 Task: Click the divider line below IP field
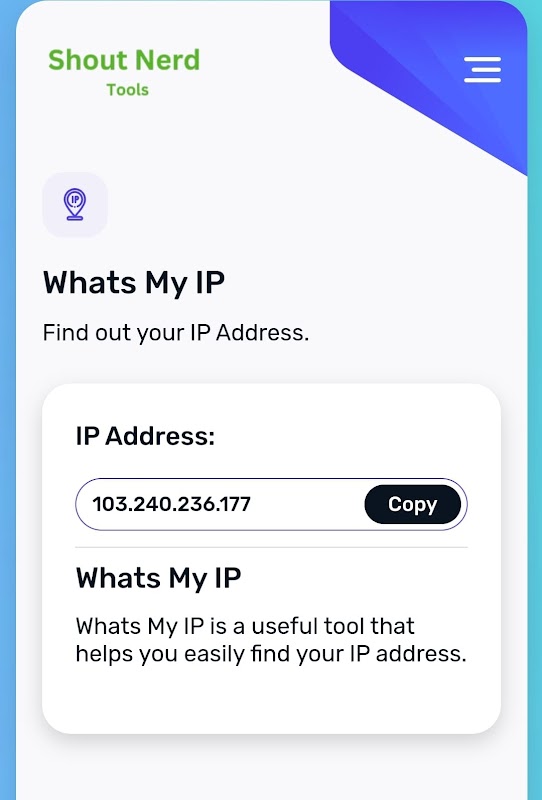coord(271,547)
